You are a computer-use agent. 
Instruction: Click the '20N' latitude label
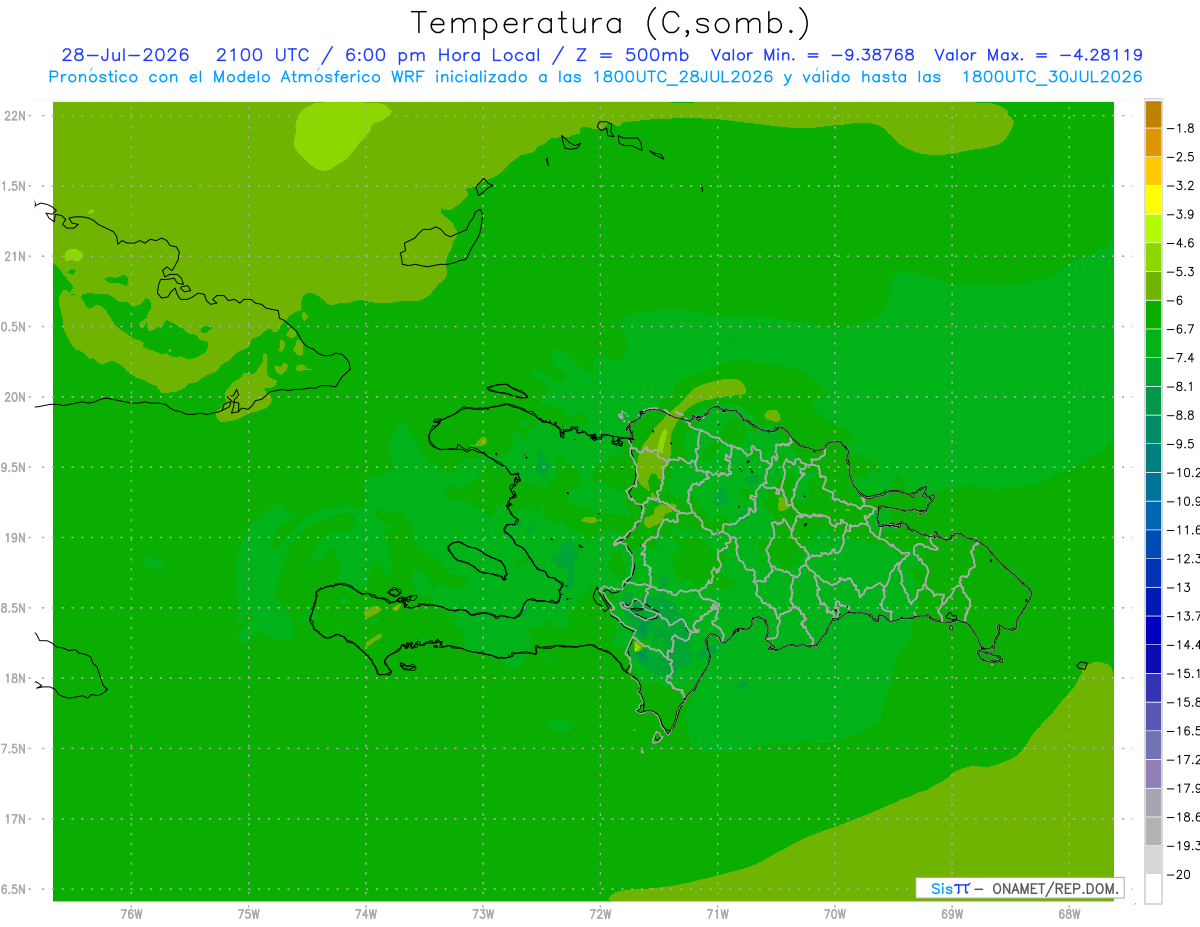16,397
